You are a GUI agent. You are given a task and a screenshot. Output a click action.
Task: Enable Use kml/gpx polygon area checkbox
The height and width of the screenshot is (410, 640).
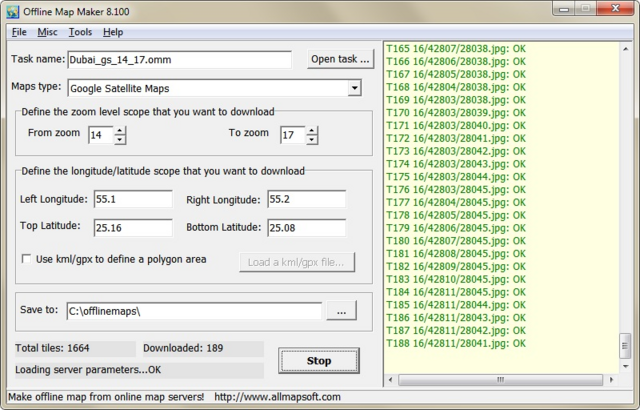26,259
